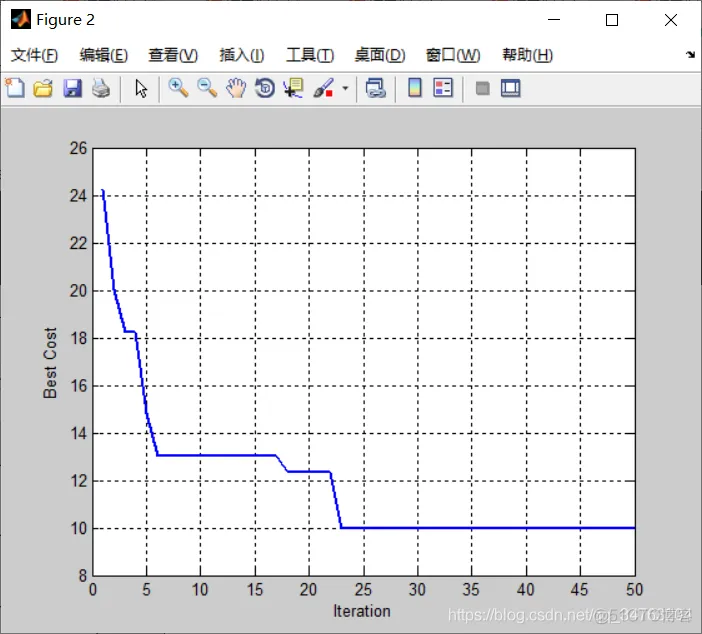702x634 pixels.
Task: Open the 查看(V) menu
Action: (x=173, y=55)
